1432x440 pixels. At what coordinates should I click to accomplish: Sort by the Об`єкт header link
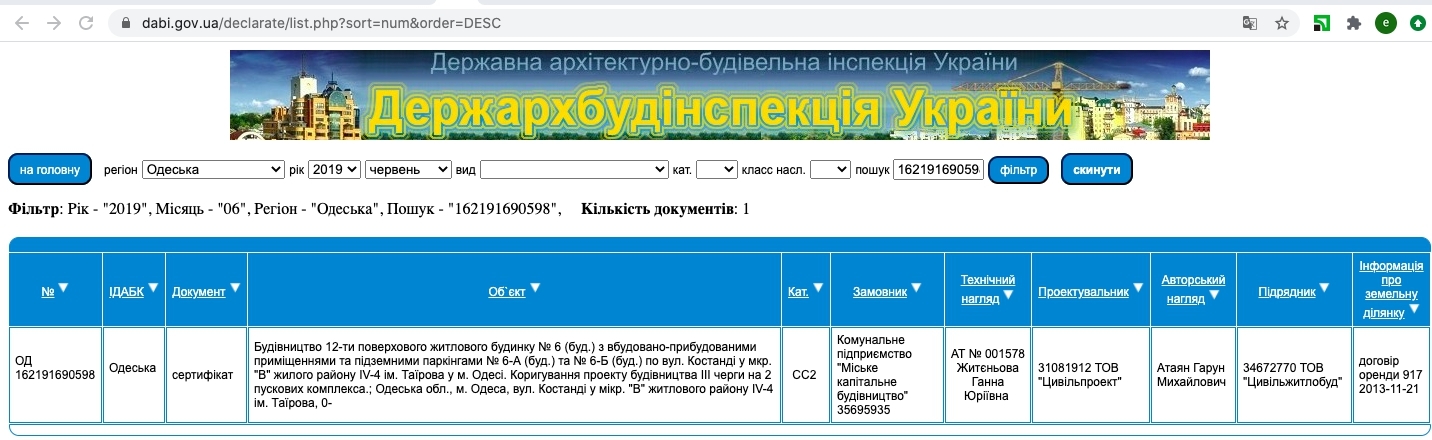tap(507, 292)
